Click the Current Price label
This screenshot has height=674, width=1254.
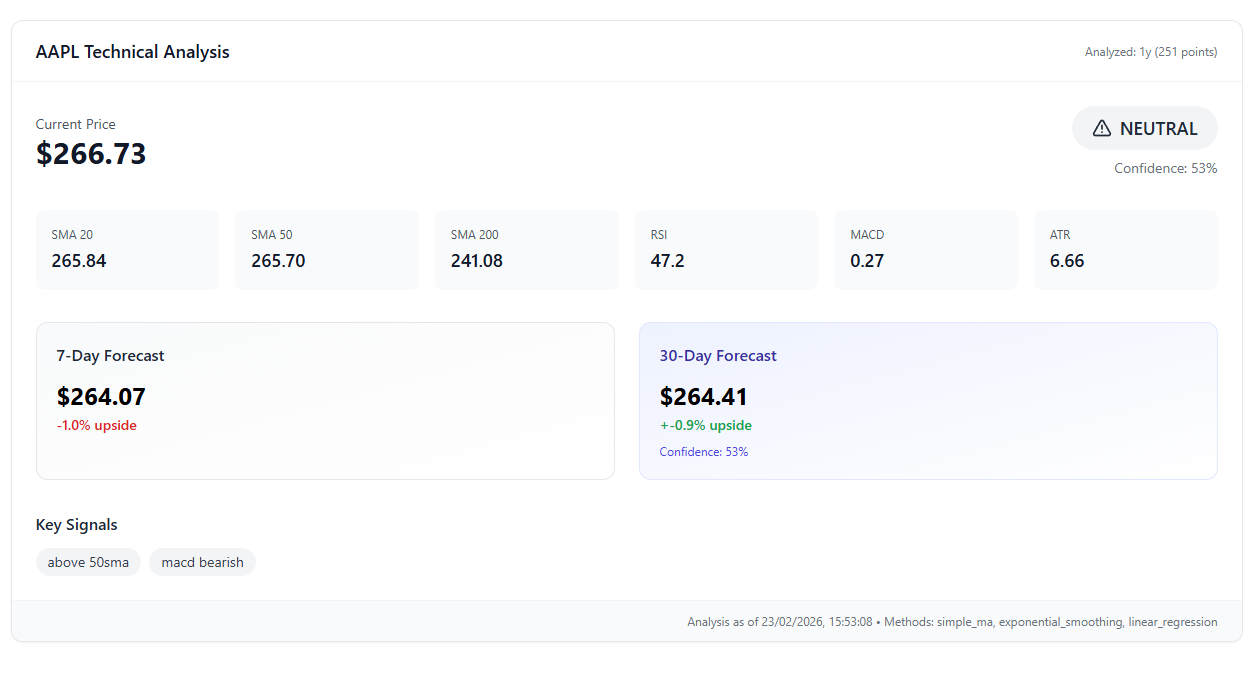[76, 124]
